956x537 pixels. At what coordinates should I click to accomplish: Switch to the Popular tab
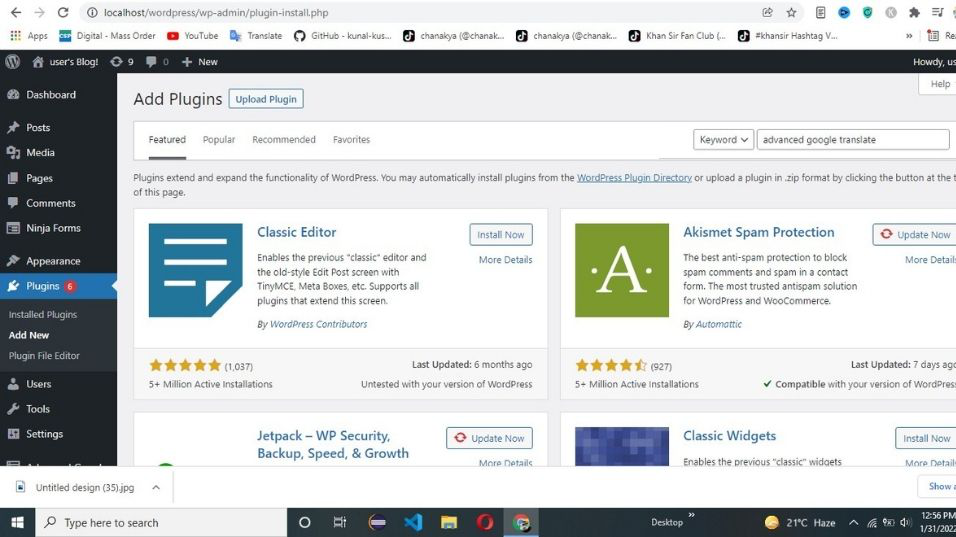pyautogui.click(x=219, y=140)
